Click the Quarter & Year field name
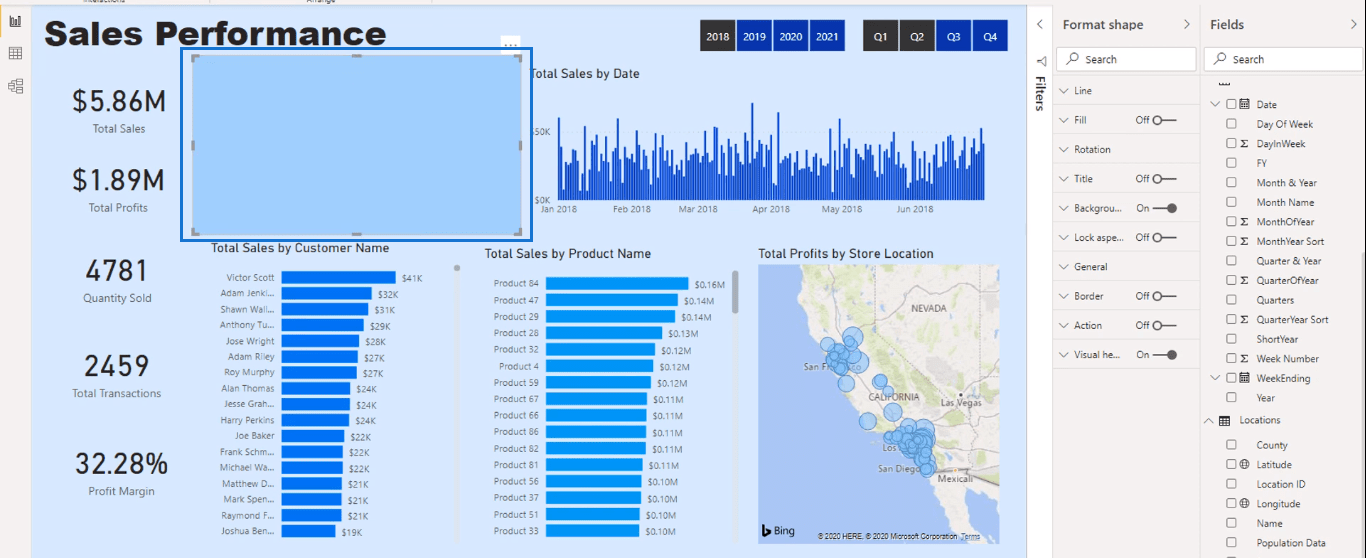 point(1289,261)
